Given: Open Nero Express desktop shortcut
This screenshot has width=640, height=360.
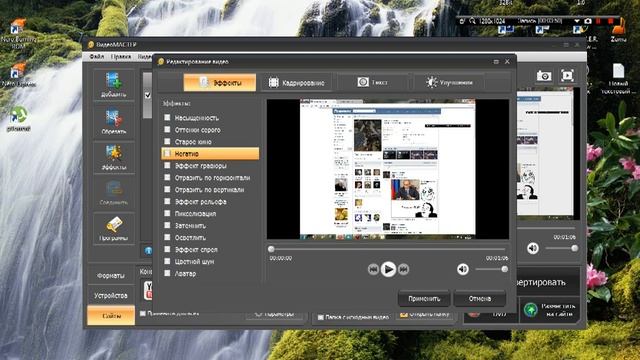Looking at the screenshot, I should pyautogui.click(x=18, y=75).
